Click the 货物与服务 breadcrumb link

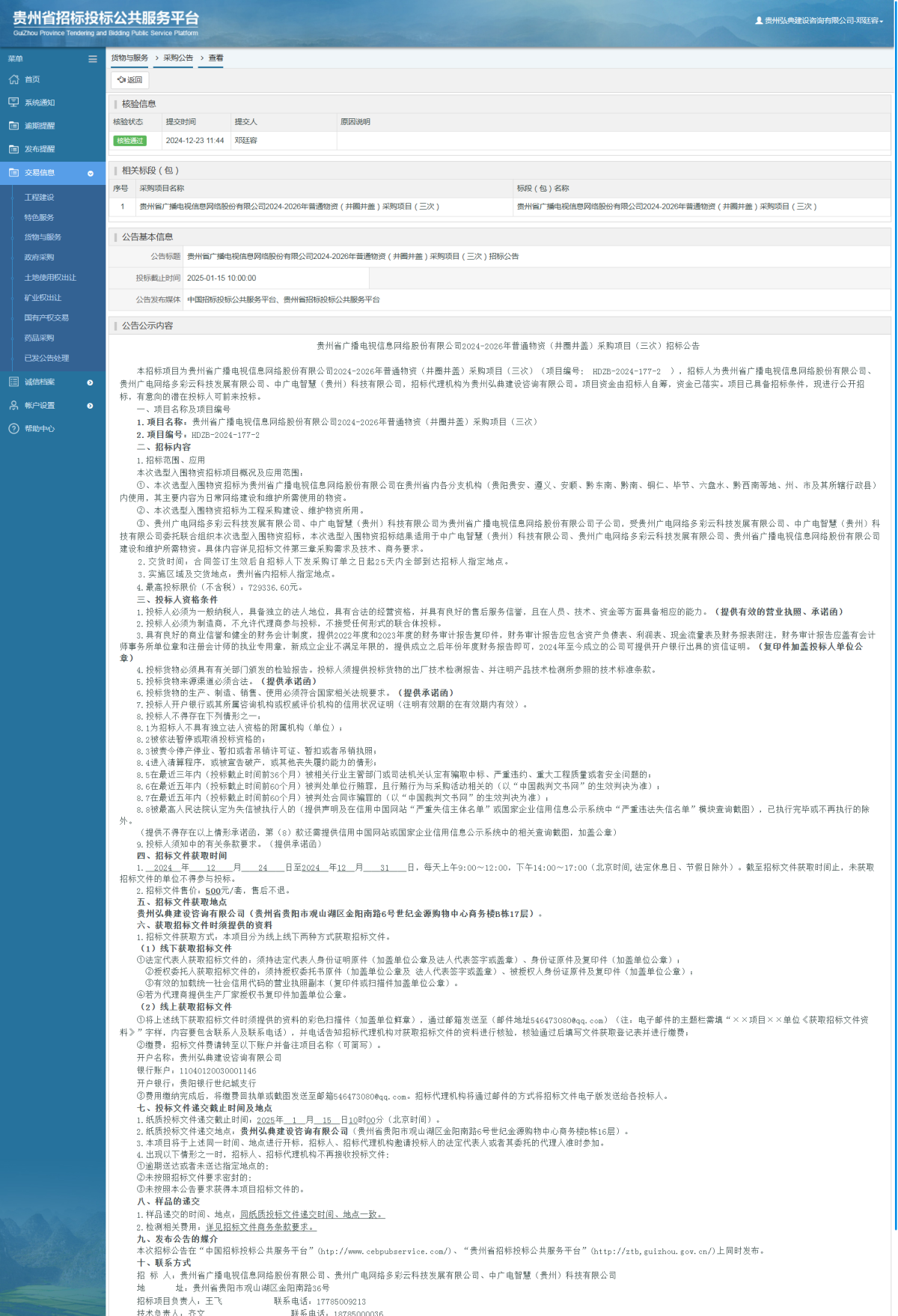[x=129, y=58]
